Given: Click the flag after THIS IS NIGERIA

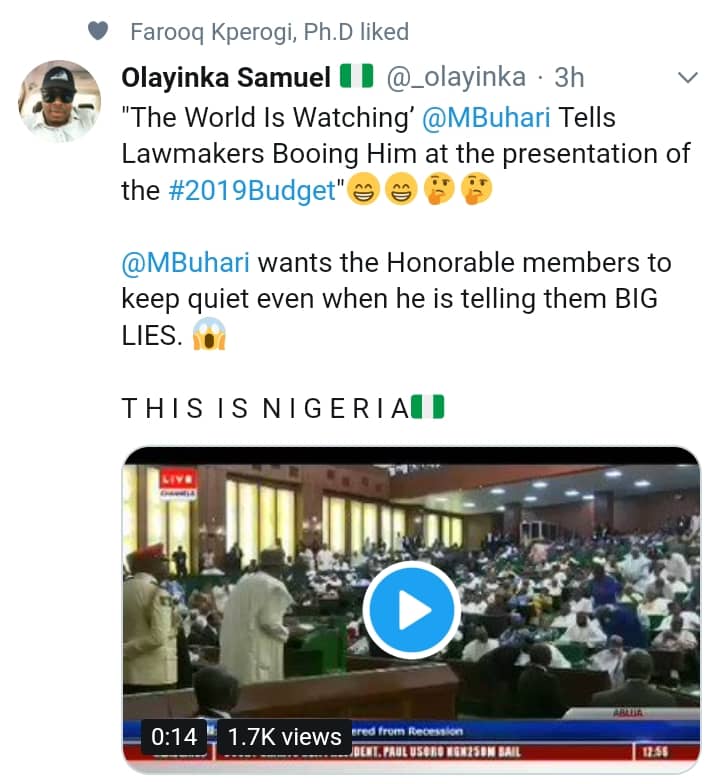Looking at the screenshot, I should point(427,408).
